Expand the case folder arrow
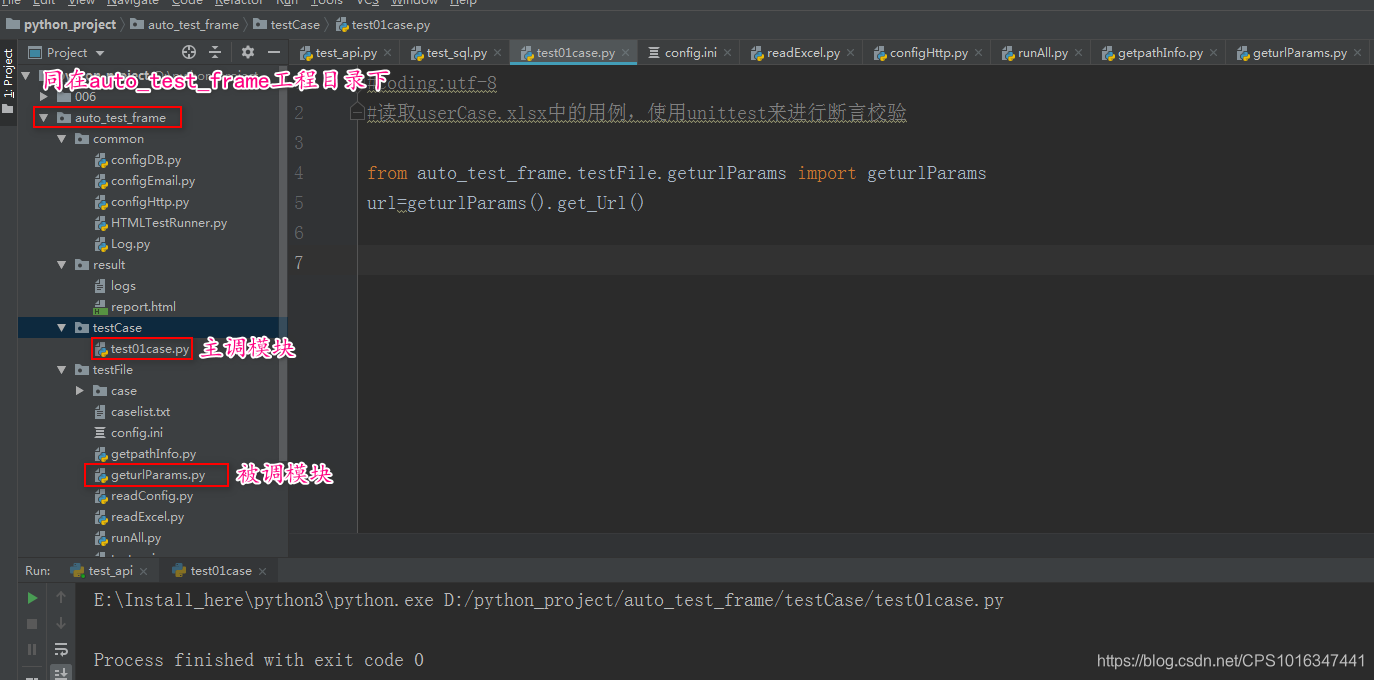Screen dimensions: 1374x680 tap(80, 391)
